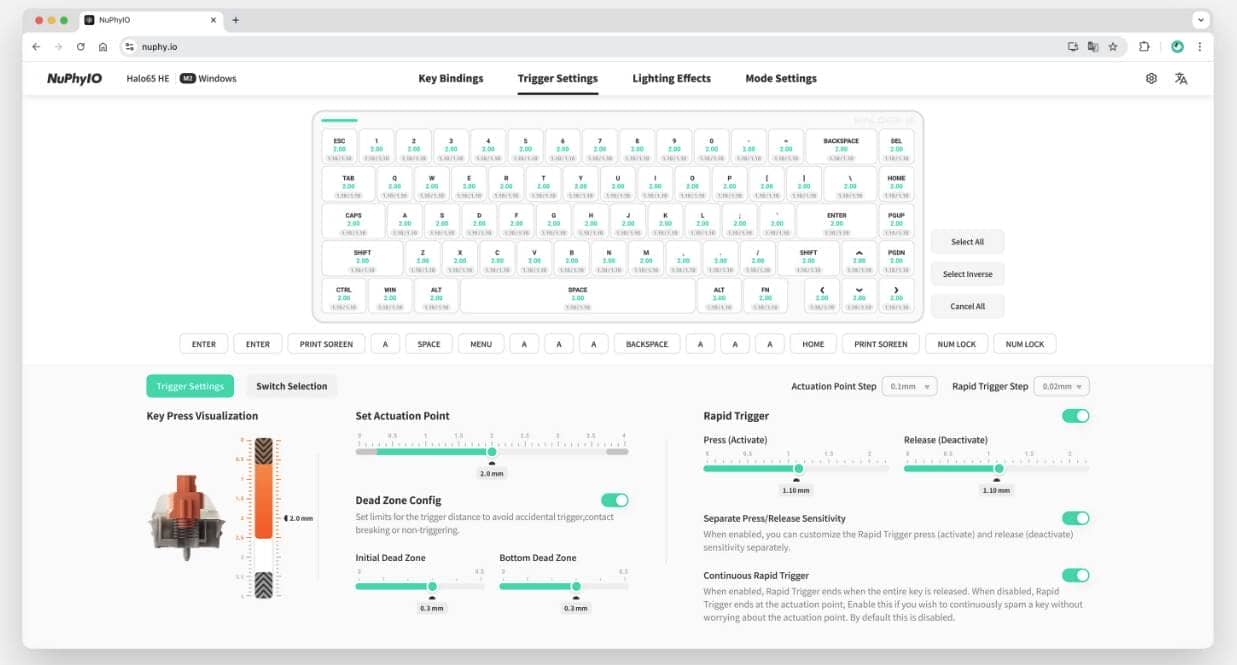Click the Set Actuation Point slider handle
Image resolution: width=1237 pixels, height=665 pixels.
491,452
